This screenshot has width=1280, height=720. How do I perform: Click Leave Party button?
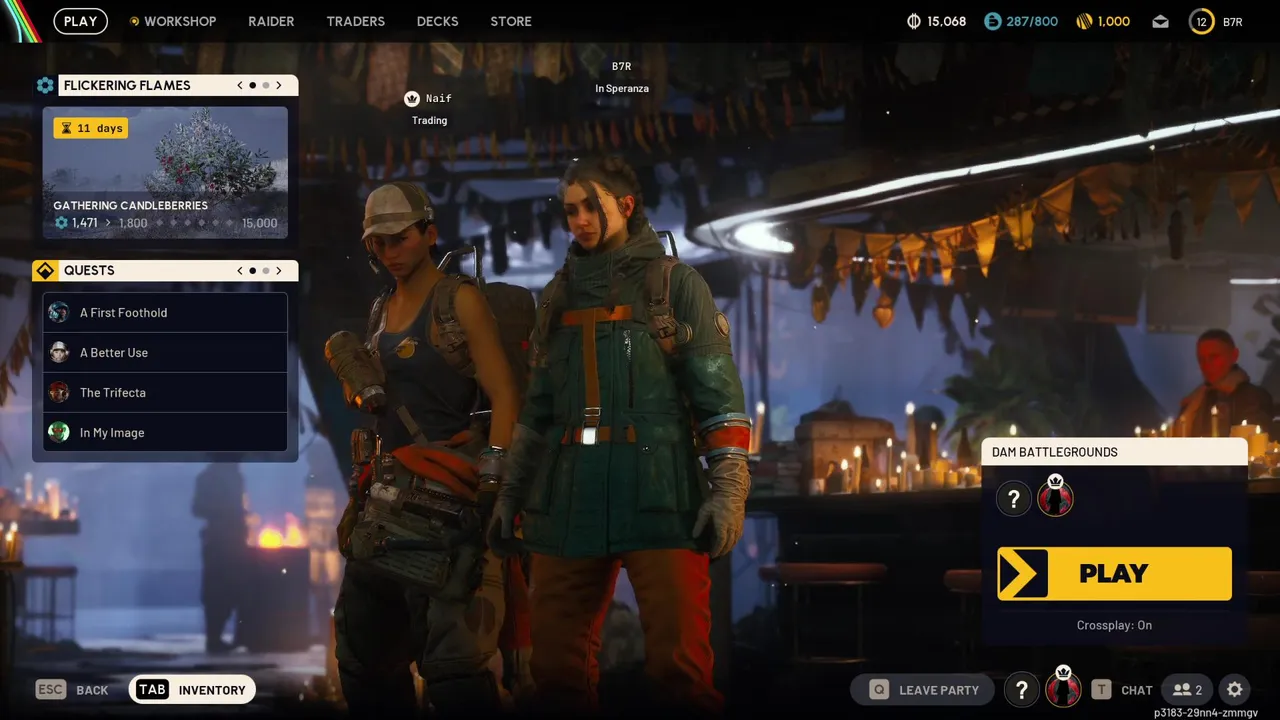coord(922,689)
